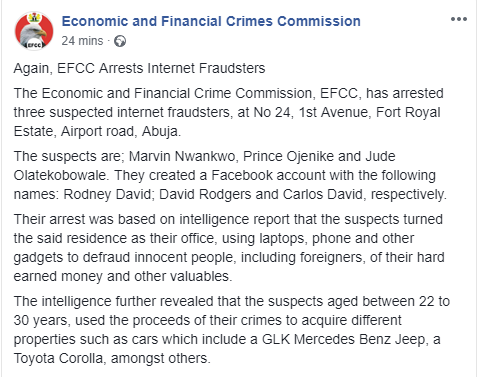The image size is (477, 377).
Task: Click the Carlos David alias text
Action: coord(325,194)
